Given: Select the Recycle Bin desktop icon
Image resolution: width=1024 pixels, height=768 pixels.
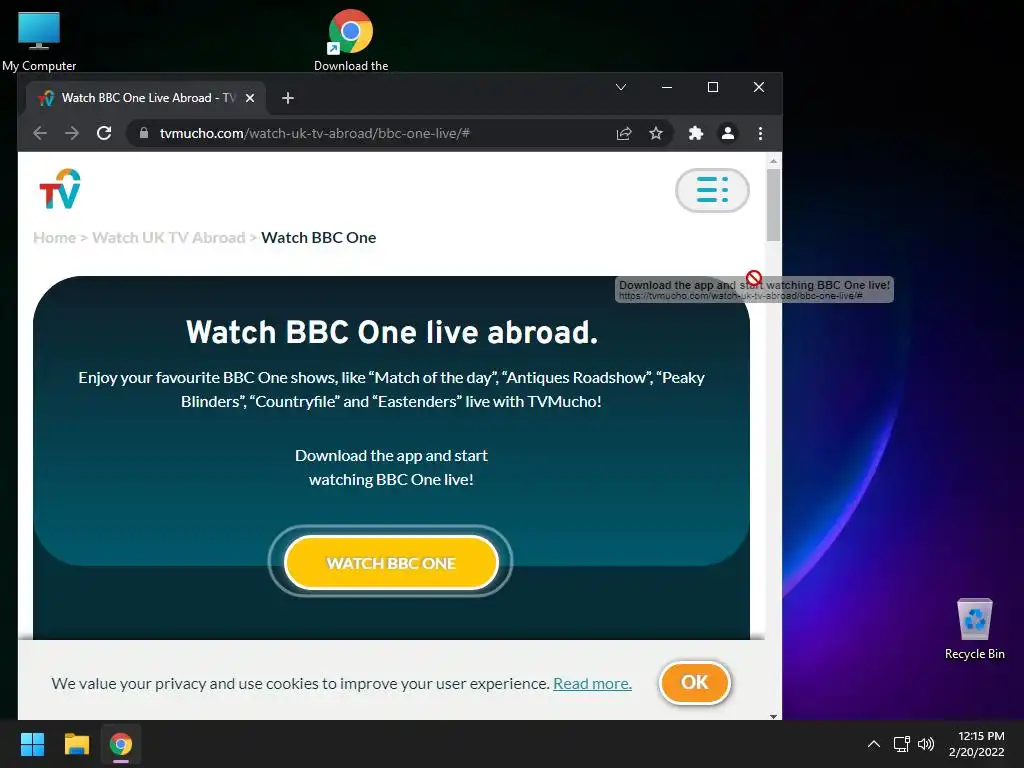Looking at the screenshot, I should click(x=974, y=629).
